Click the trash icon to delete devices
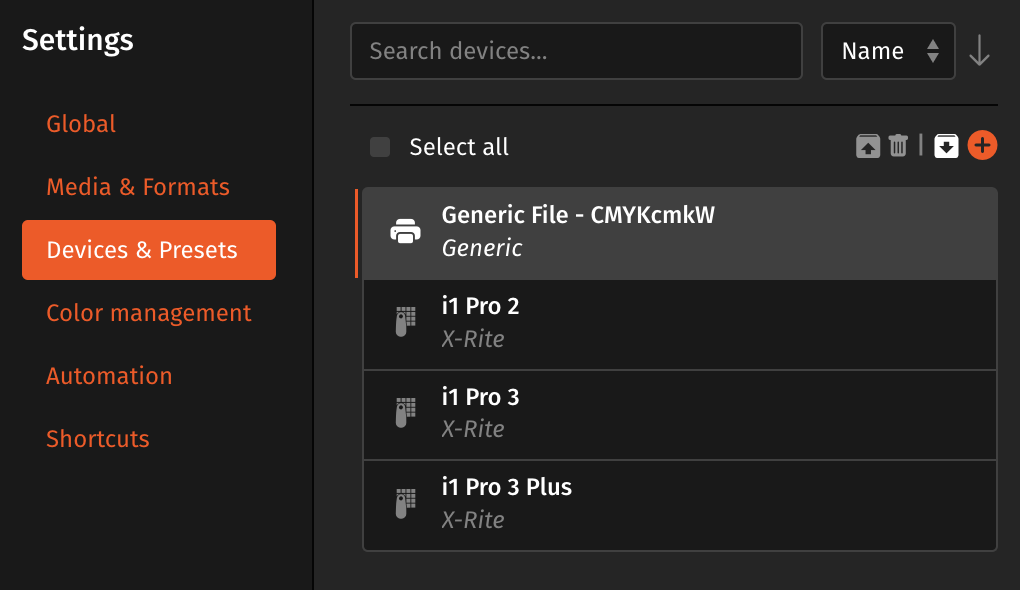This screenshot has height=590, width=1020. [x=897, y=145]
